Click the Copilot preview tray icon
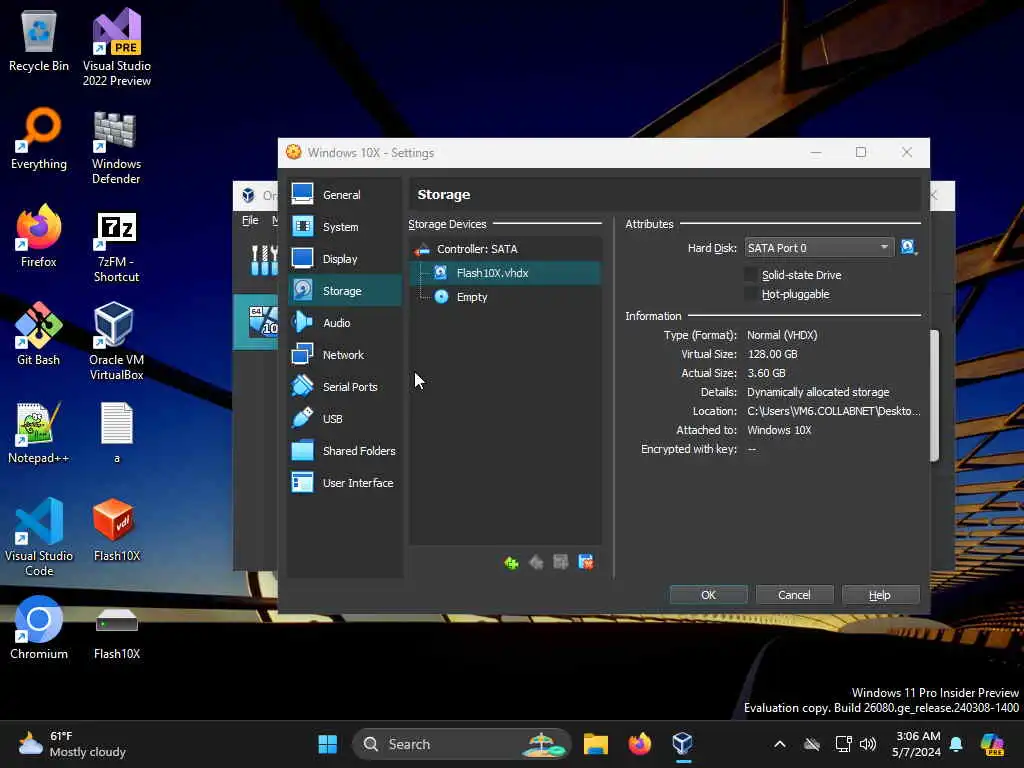 click(x=993, y=744)
